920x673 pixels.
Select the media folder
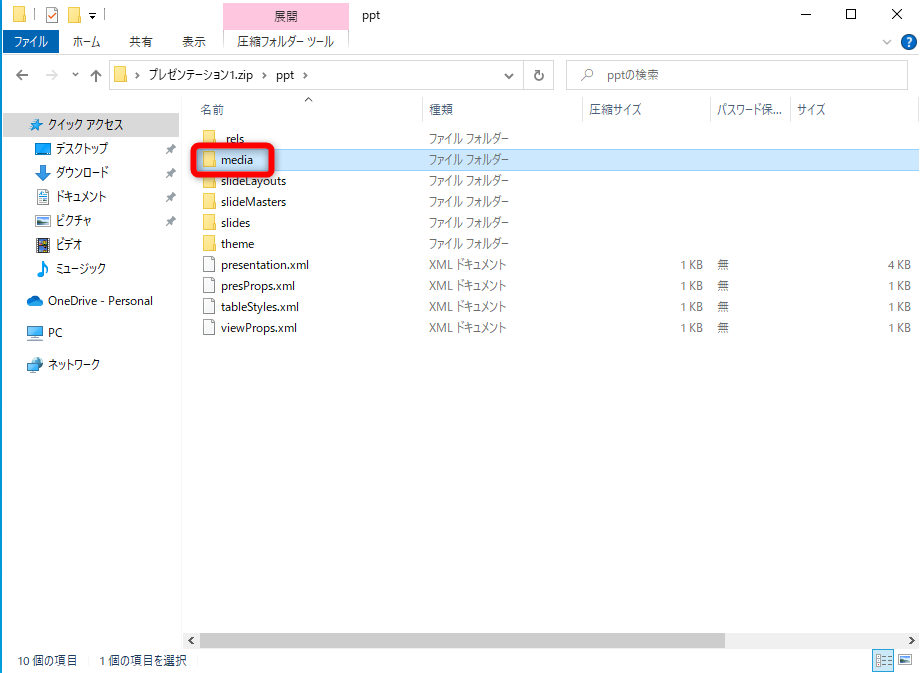(237, 160)
